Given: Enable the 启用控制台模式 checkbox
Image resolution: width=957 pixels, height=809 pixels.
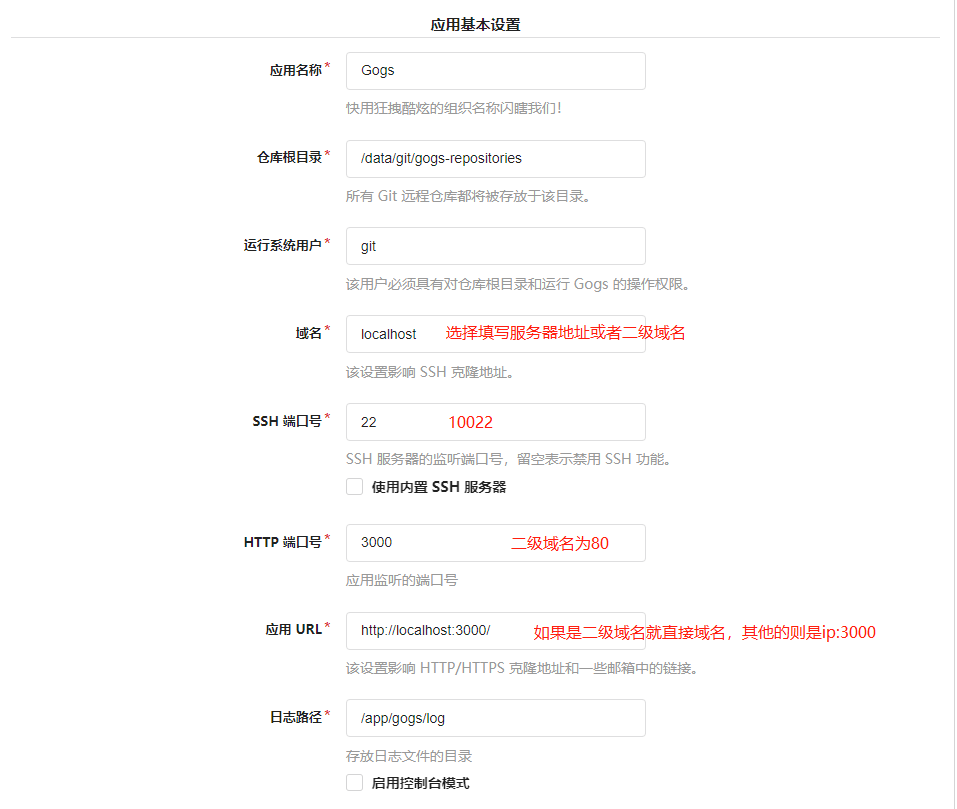Looking at the screenshot, I should pyautogui.click(x=355, y=783).
